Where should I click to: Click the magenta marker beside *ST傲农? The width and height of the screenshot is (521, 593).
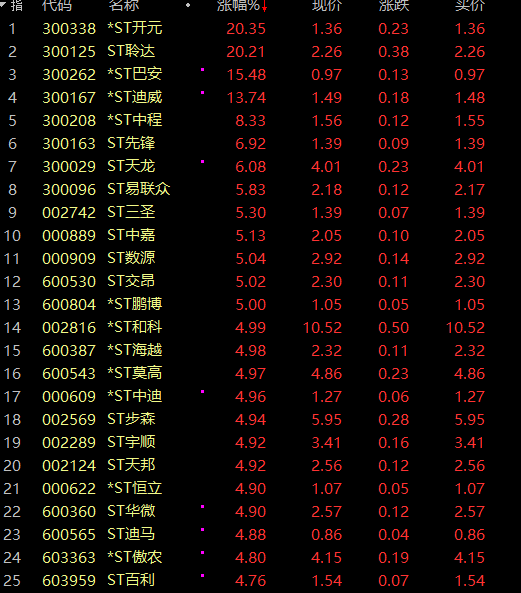coord(203,553)
